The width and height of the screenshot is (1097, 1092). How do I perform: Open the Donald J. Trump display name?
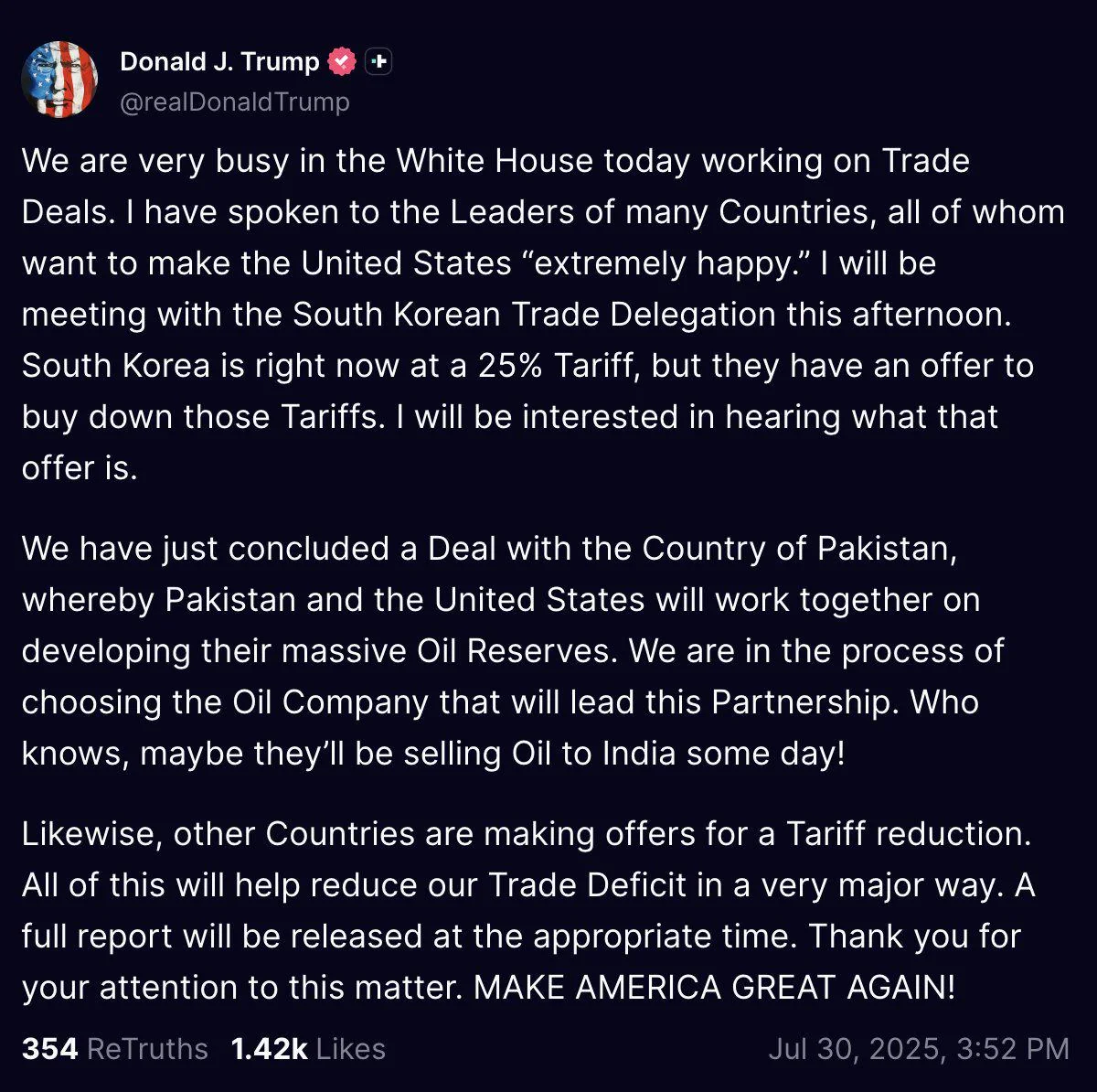219,61
